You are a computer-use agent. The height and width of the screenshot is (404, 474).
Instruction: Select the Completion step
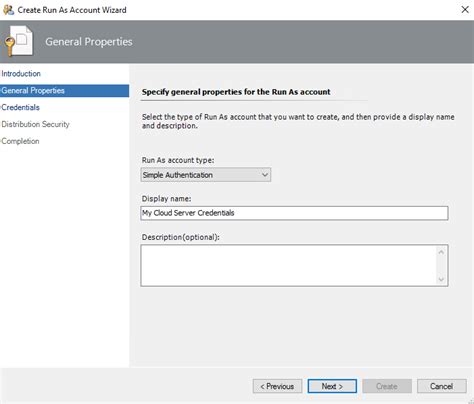pos(20,141)
